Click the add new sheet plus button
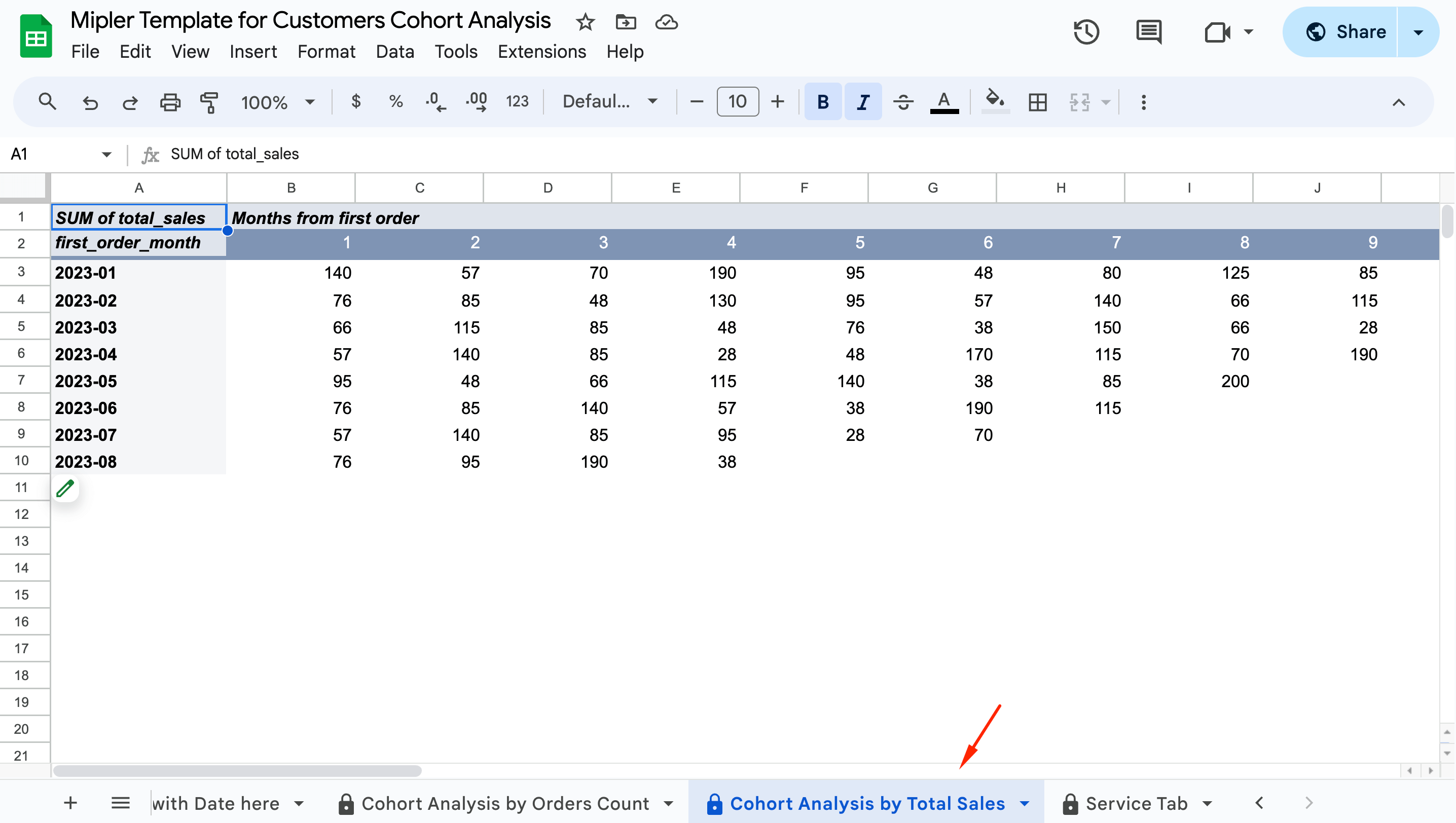 coord(70,803)
